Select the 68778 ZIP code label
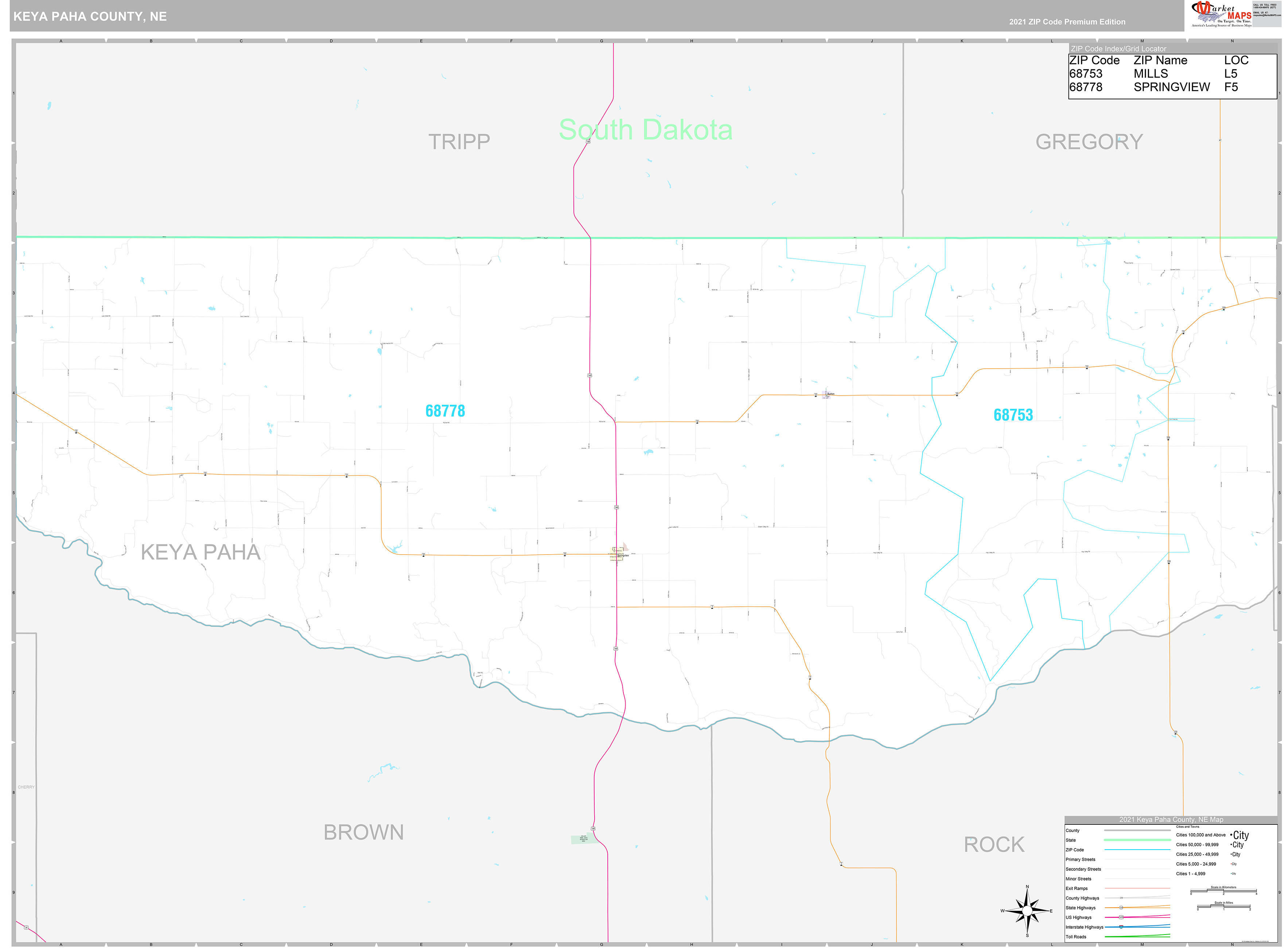The height and width of the screenshot is (948, 1288). pyautogui.click(x=446, y=410)
